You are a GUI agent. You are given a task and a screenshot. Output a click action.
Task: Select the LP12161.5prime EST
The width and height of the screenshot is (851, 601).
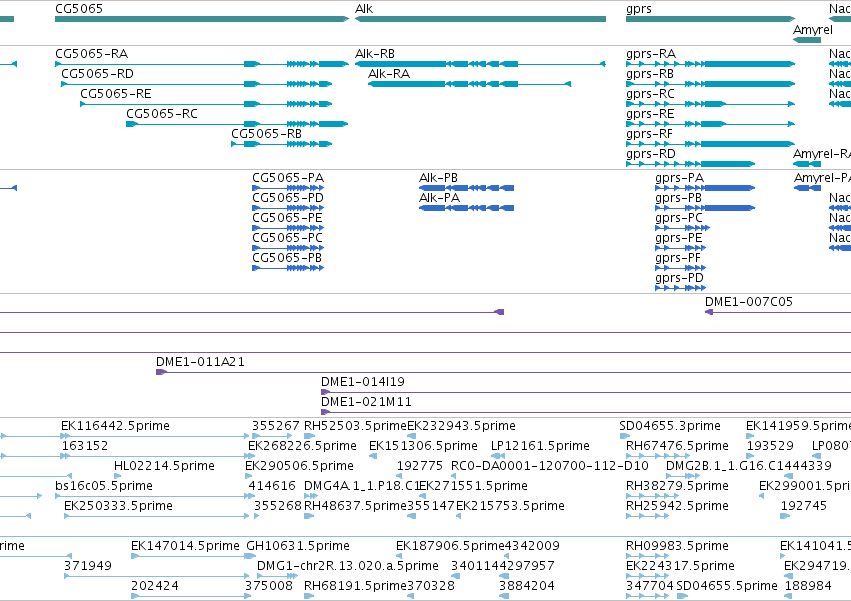[498, 456]
